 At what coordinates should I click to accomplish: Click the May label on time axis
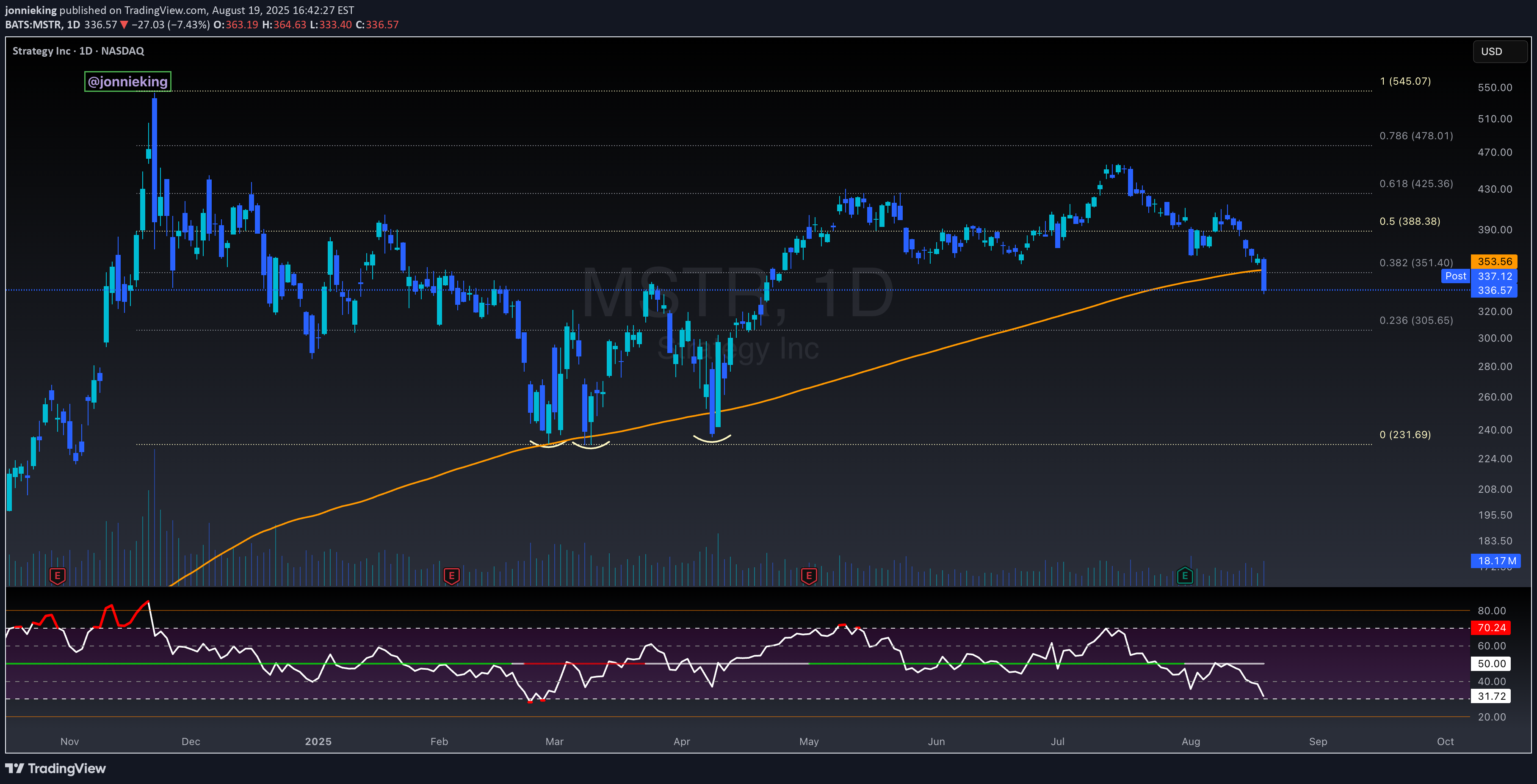pos(809,741)
